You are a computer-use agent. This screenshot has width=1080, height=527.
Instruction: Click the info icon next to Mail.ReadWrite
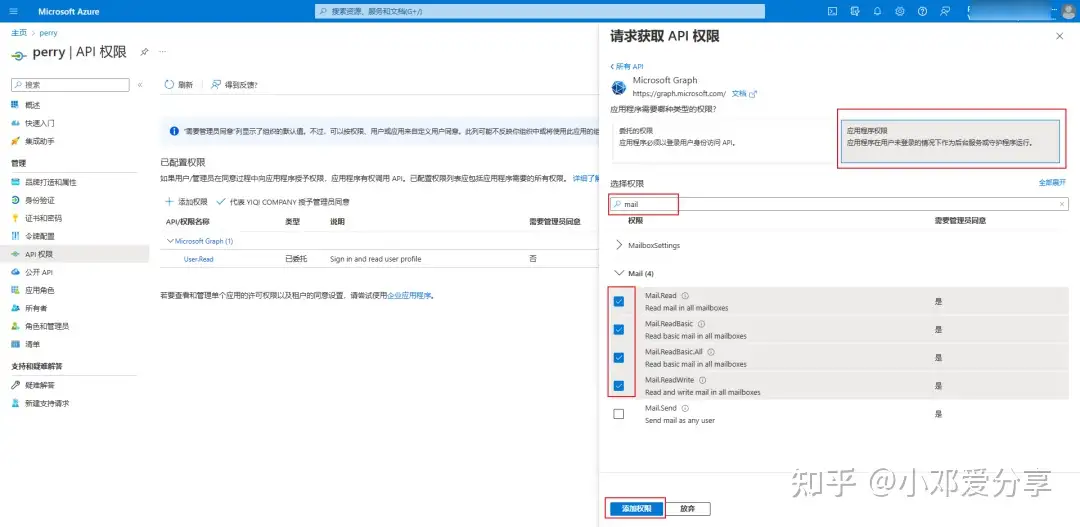point(703,380)
